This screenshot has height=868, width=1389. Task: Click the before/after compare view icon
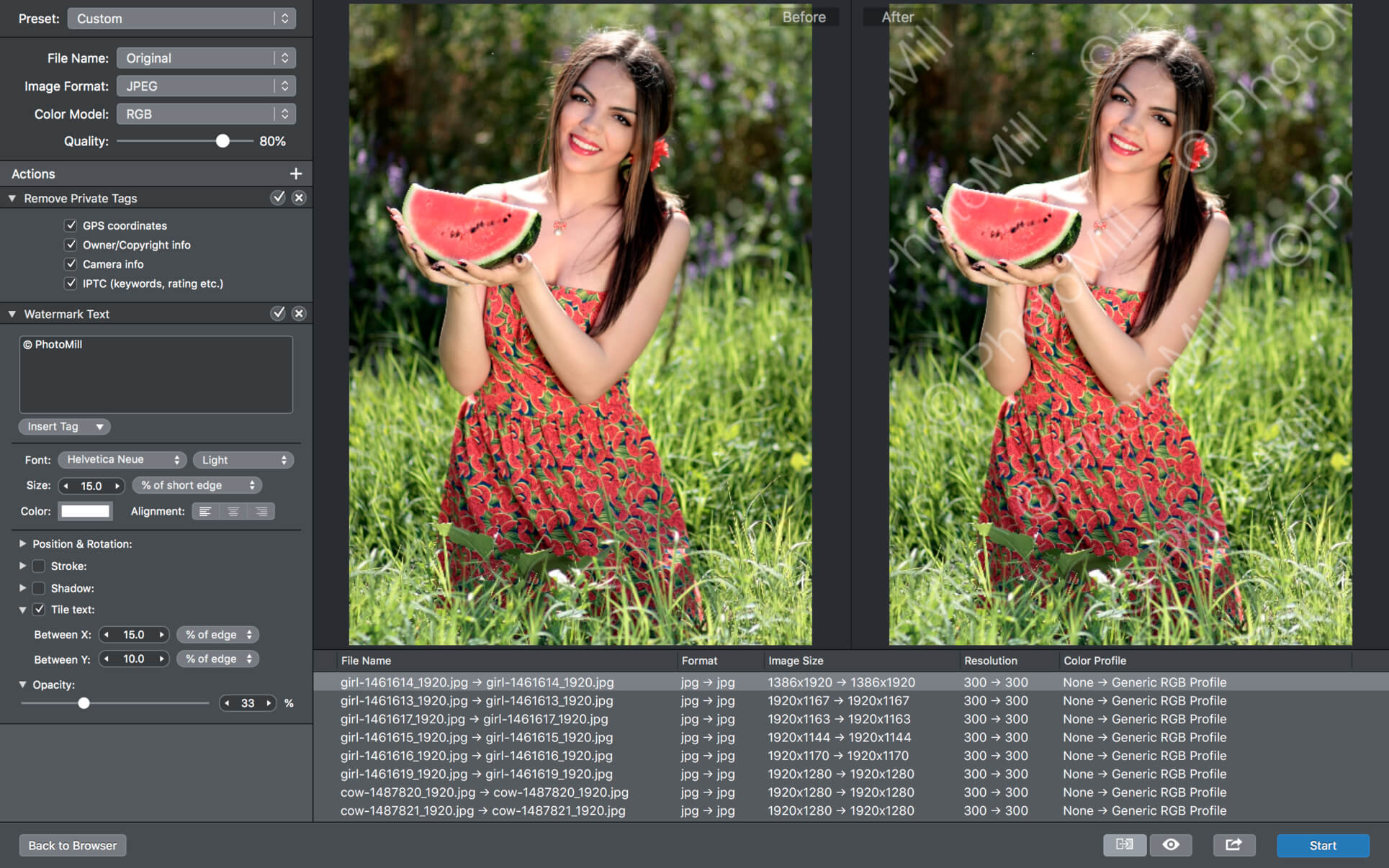pos(1124,845)
